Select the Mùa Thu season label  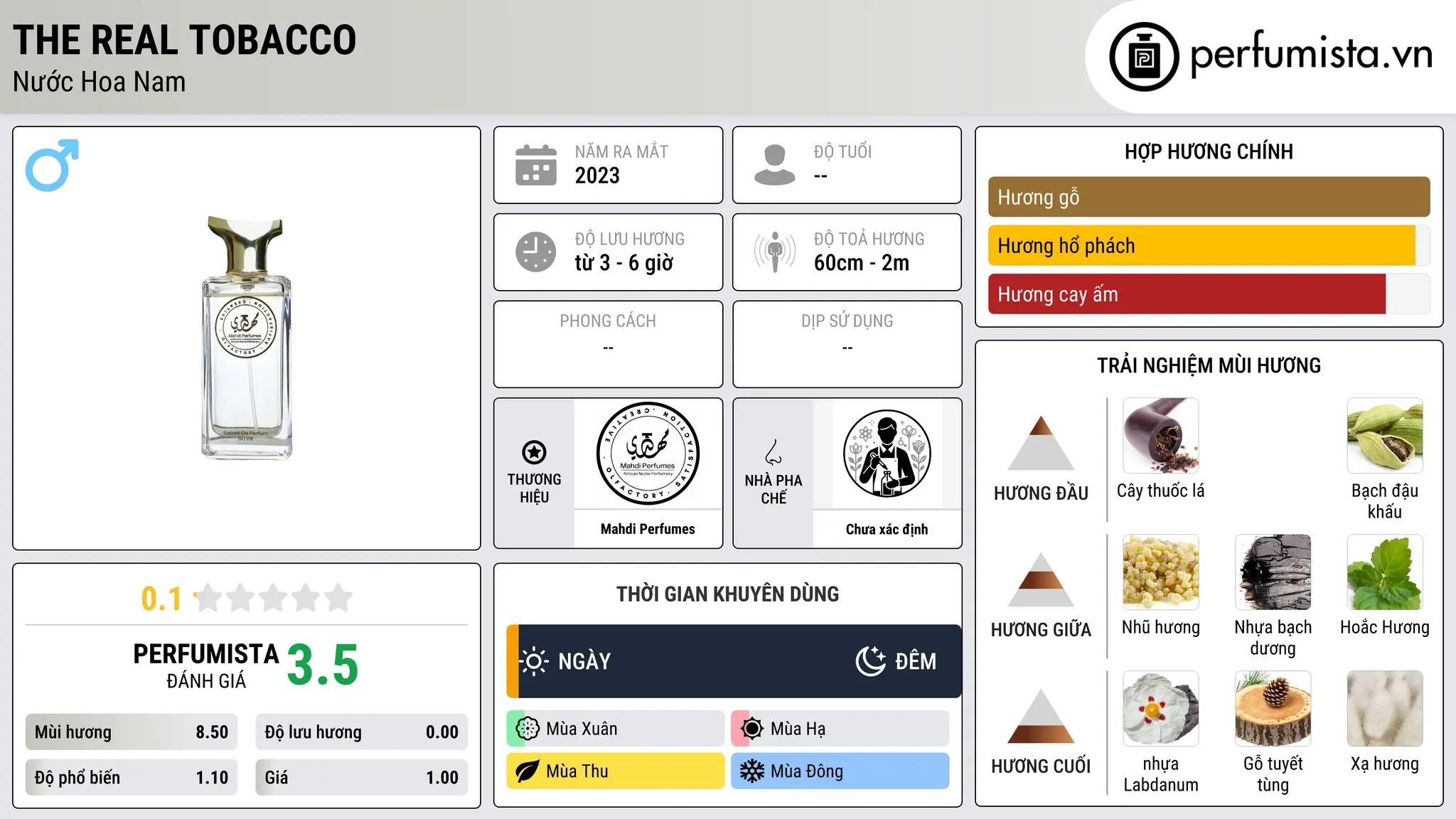pyautogui.click(x=577, y=771)
